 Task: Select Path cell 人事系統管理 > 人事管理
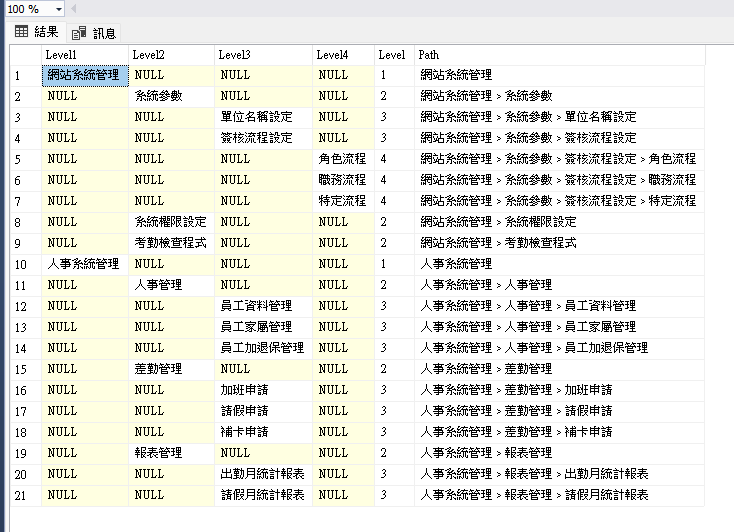(x=560, y=285)
